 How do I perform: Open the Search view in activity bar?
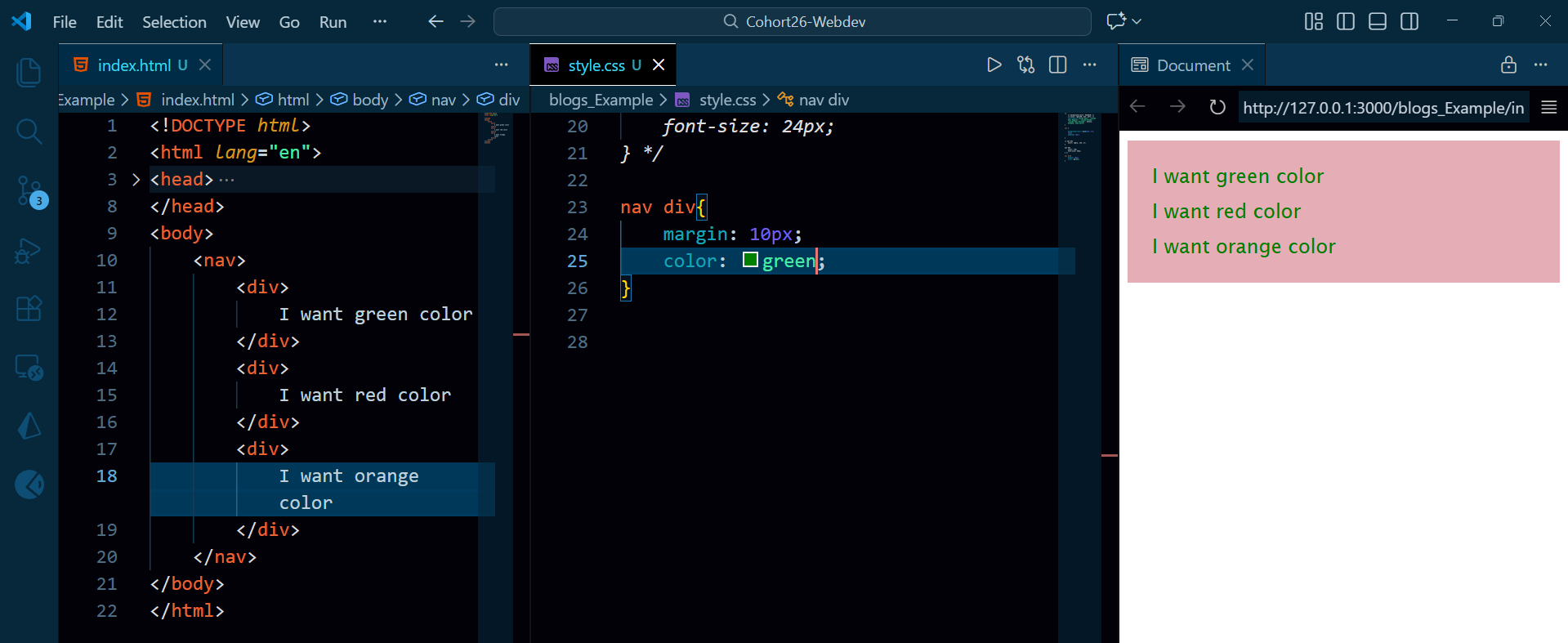click(29, 131)
